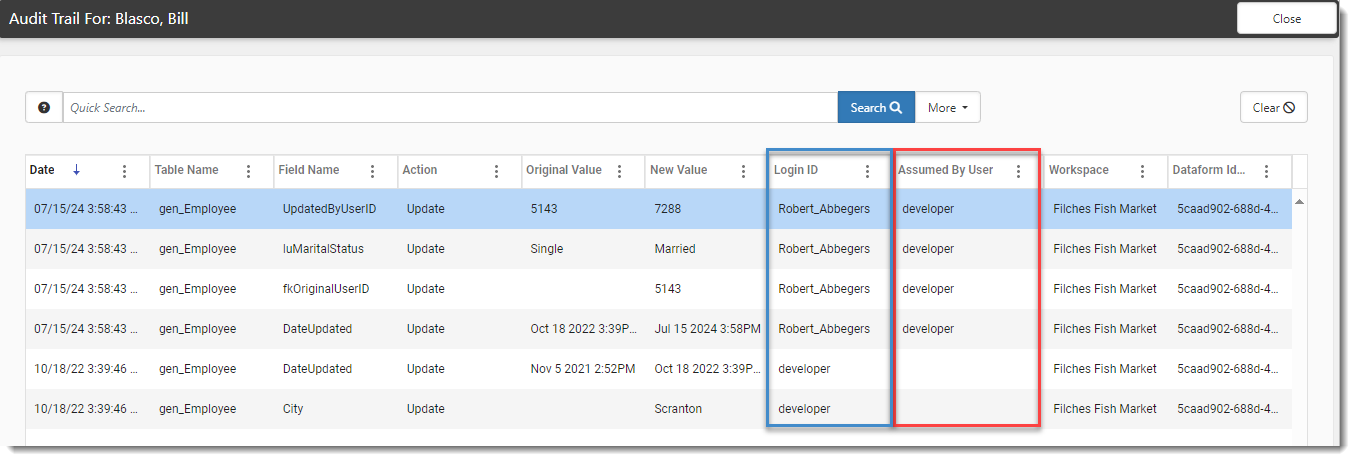Open Date column options menu
This screenshot has width=1355, height=461.
point(124,171)
